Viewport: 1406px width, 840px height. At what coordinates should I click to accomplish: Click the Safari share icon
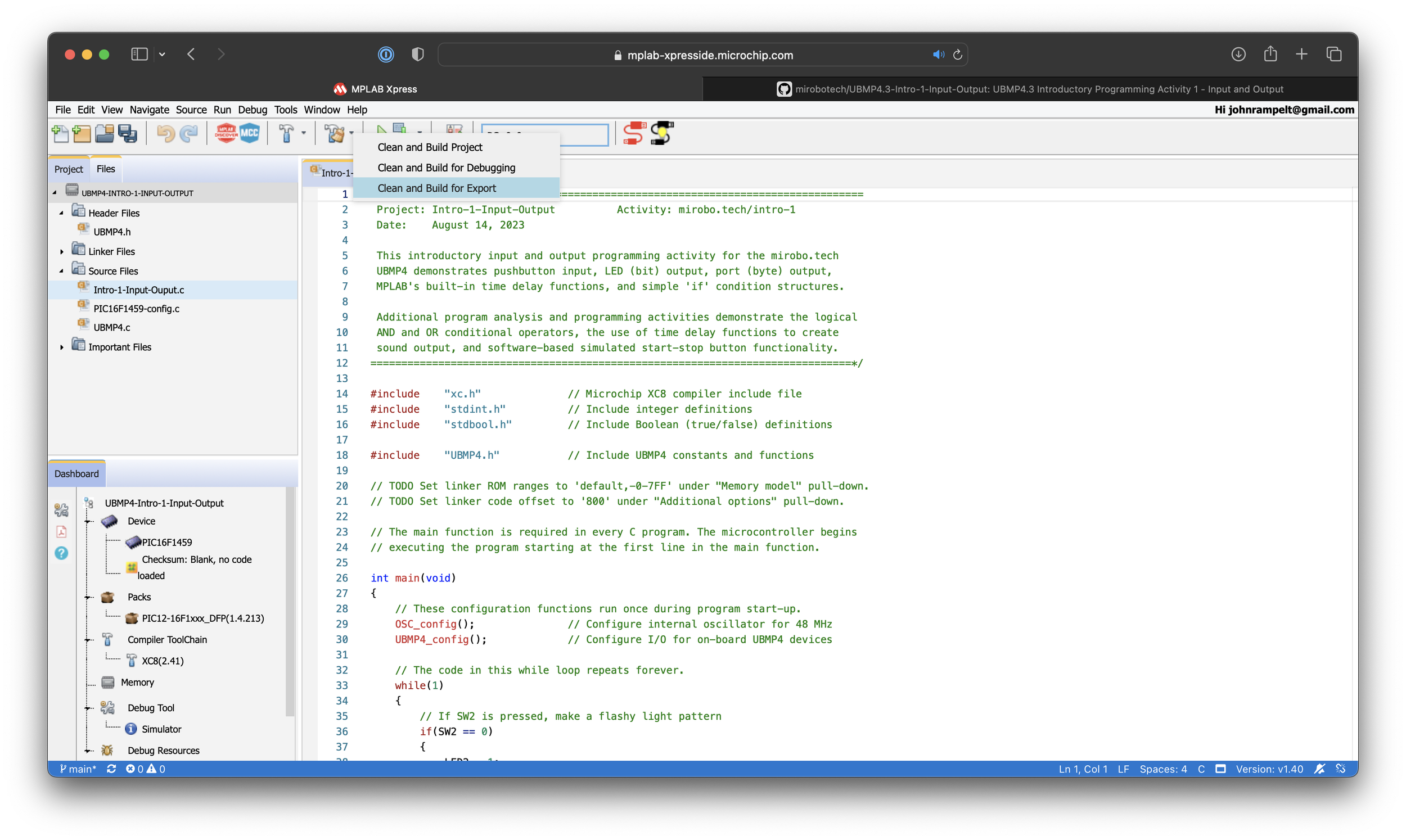click(x=1270, y=54)
